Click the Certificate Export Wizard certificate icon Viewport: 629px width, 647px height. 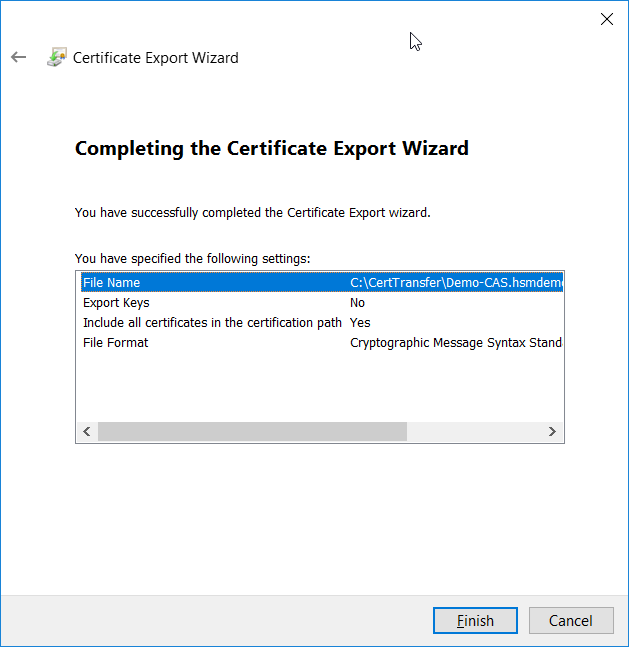point(57,57)
